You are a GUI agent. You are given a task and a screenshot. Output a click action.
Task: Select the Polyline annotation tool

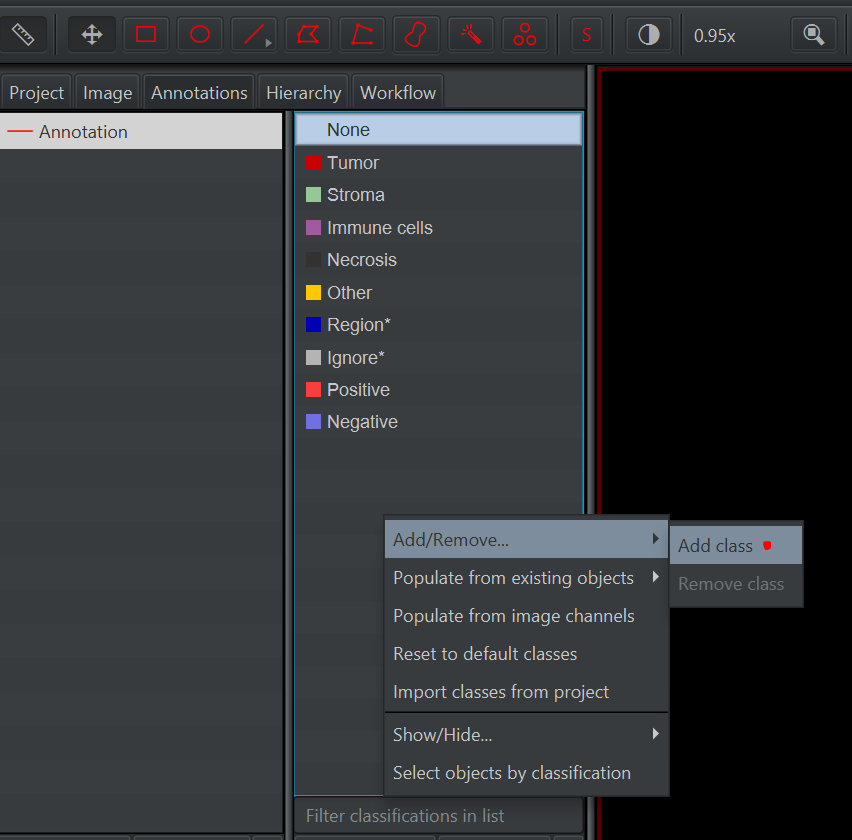pos(361,34)
